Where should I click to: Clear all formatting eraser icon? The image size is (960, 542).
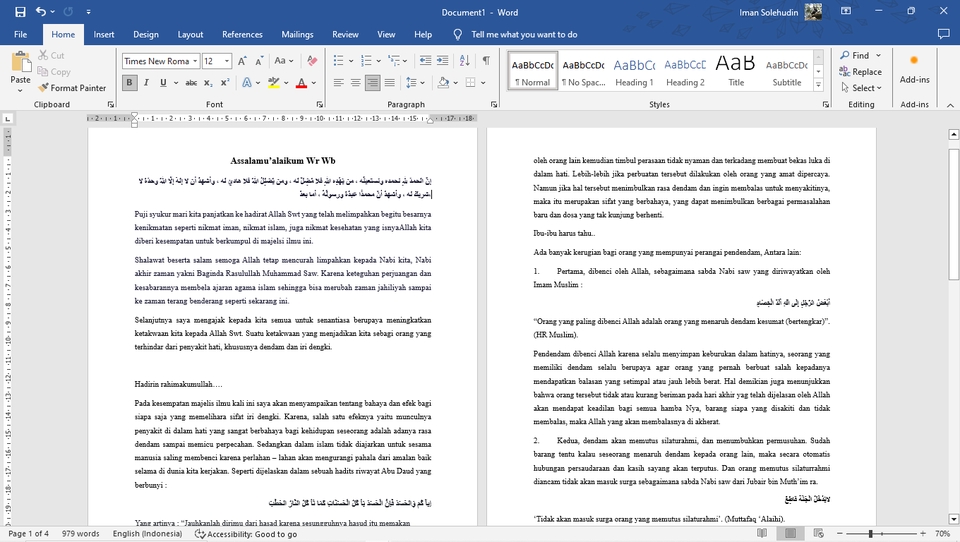pyautogui.click(x=312, y=61)
